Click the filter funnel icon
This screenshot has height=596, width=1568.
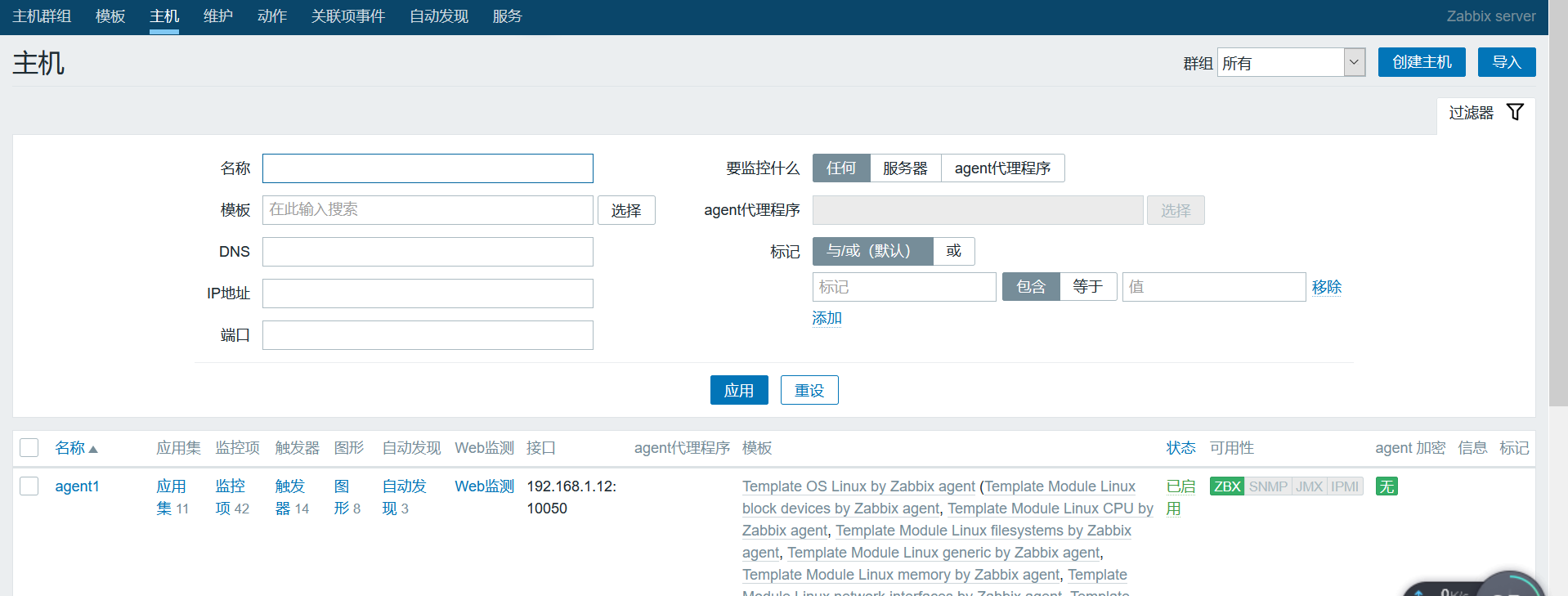[x=1515, y=112]
